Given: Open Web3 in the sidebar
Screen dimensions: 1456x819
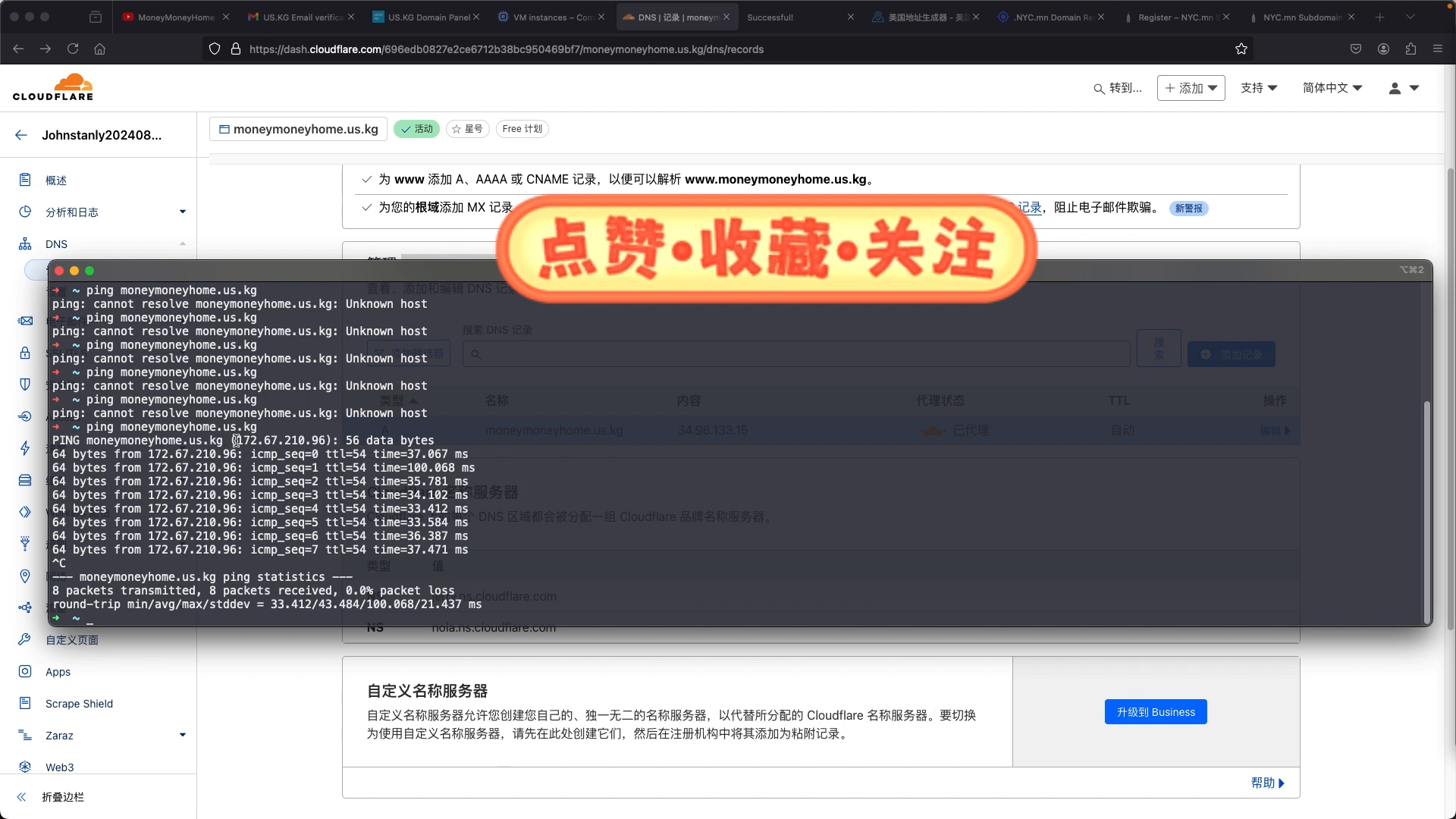Looking at the screenshot, I should (x=59, y=767).
